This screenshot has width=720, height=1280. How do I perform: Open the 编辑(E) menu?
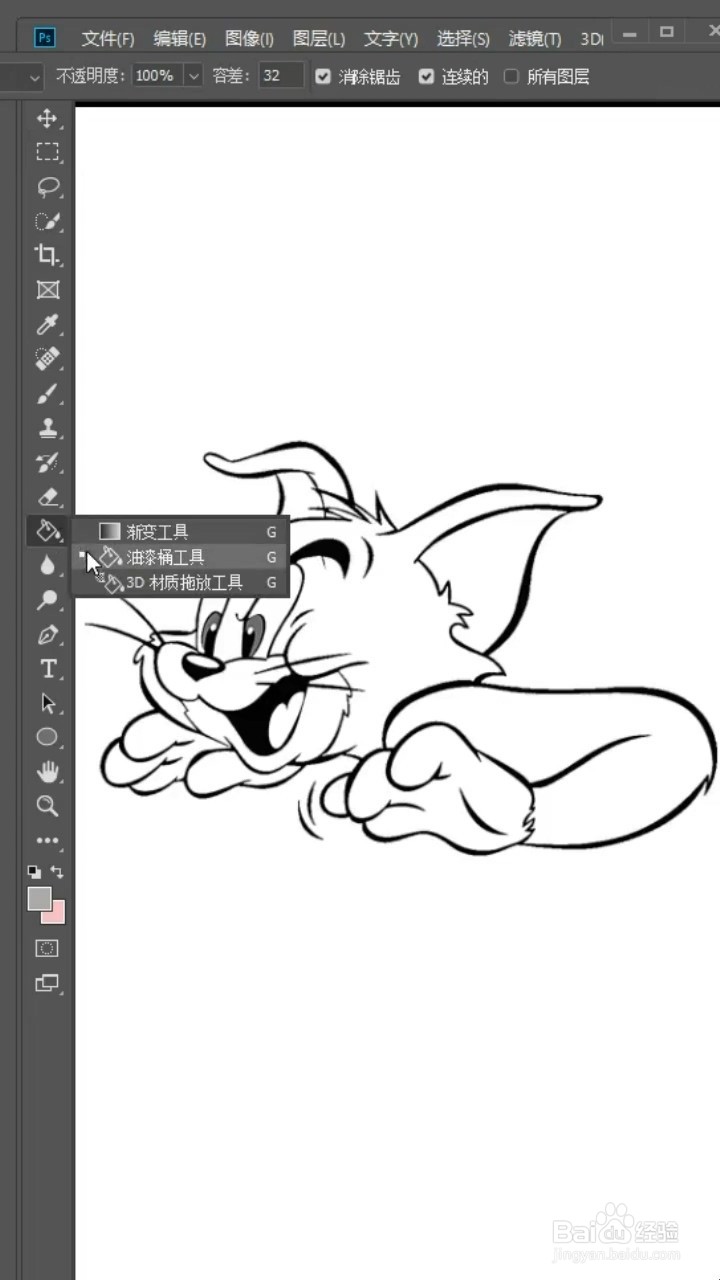(x=180, y=39)
